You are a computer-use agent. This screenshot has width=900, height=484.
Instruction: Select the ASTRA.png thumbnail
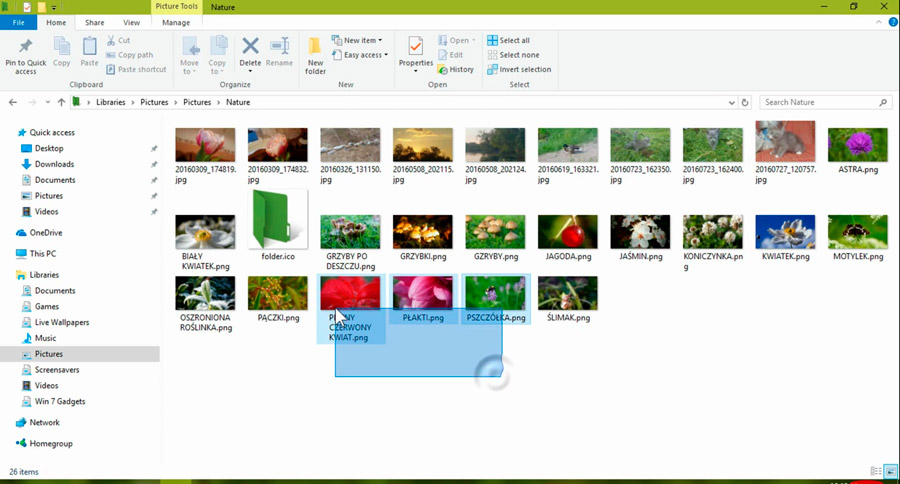pyautogui.click(x=858, y=145)
